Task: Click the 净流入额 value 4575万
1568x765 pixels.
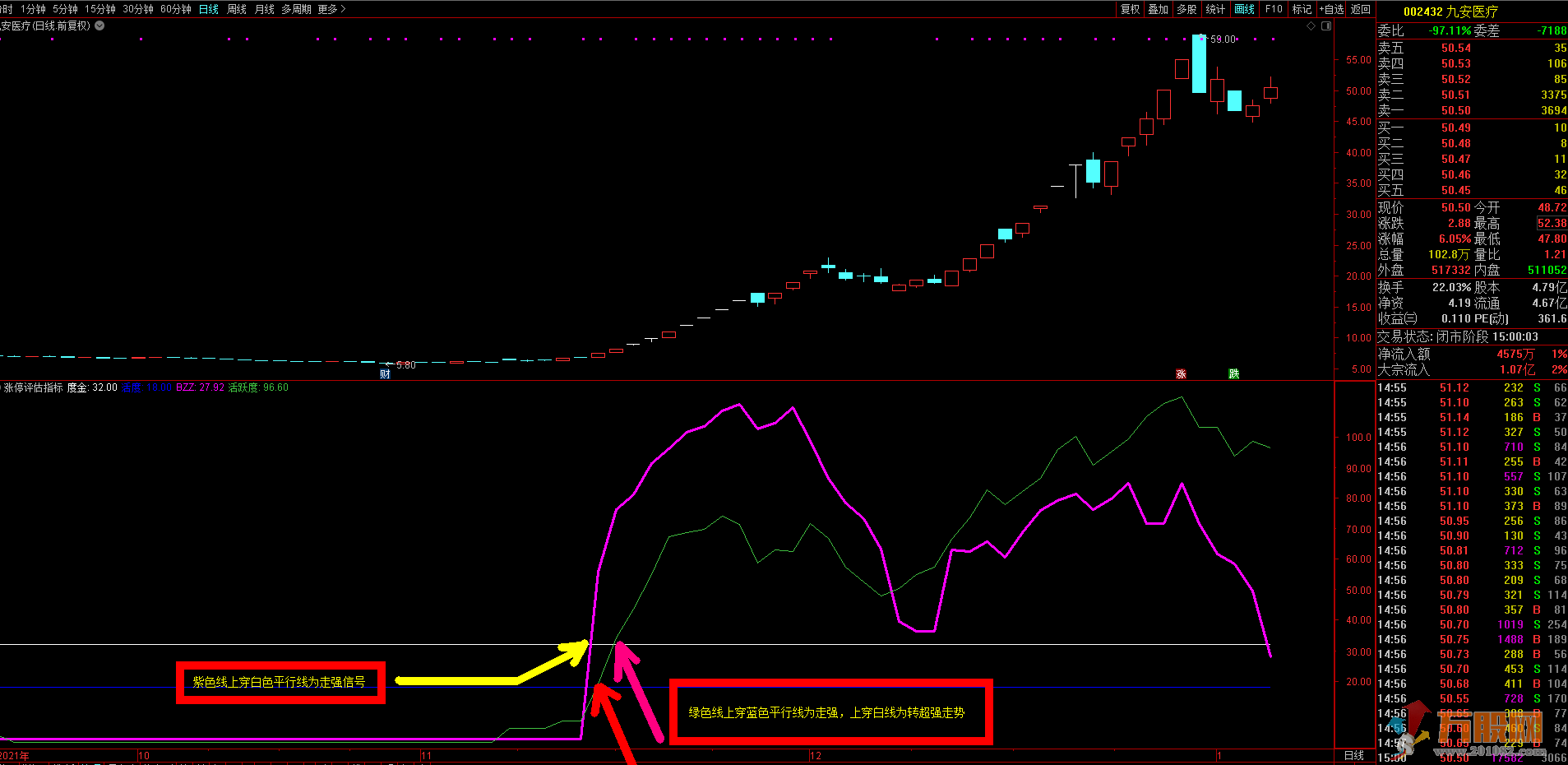Action: click(1515, 354)
